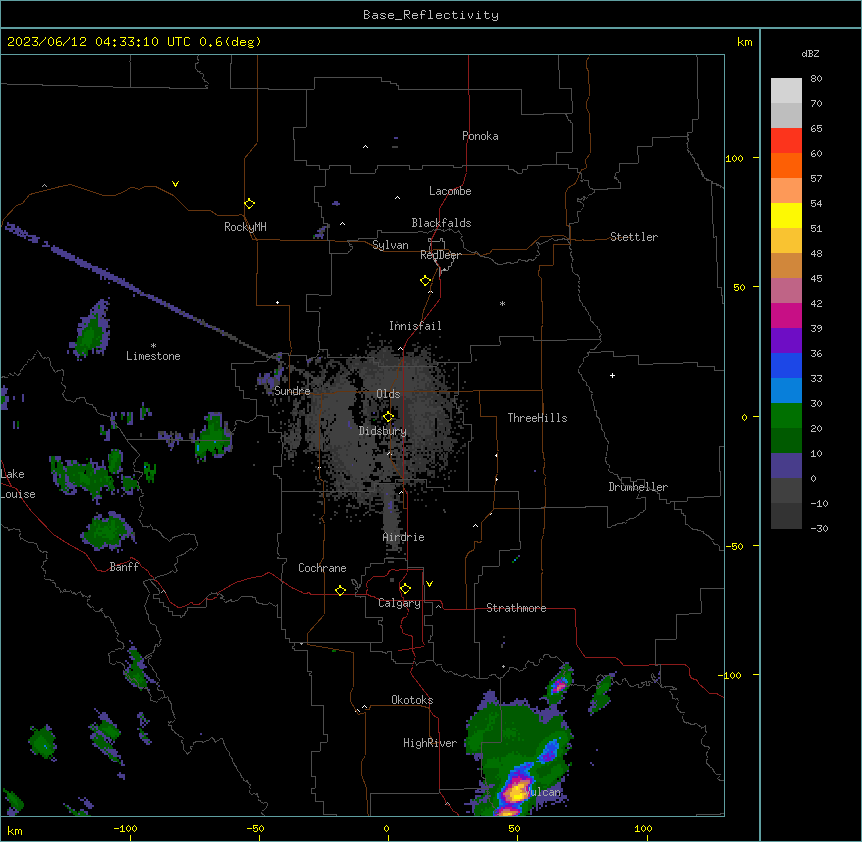The width and height of the screenshot is (862, 842).
Task: Click the yellow diamond marker between Olds and Didsbury
Action: click(x=389, y=417)
